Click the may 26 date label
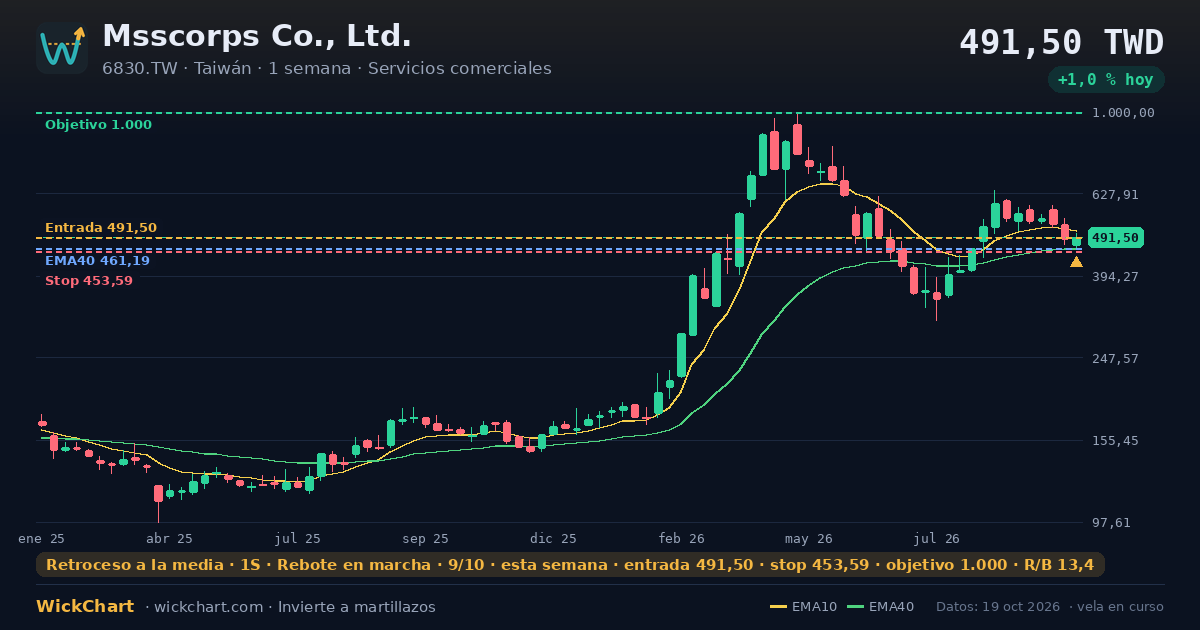The width and height of the screenshot is (1200, 630). (810, 539)
